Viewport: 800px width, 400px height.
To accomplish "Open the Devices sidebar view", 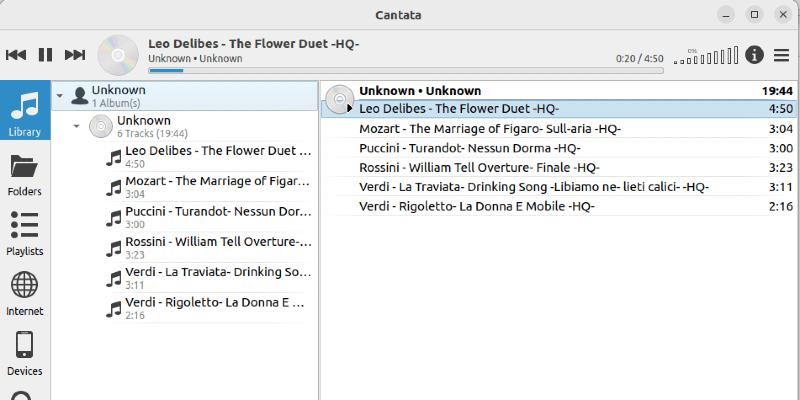I will pos(25,353).
